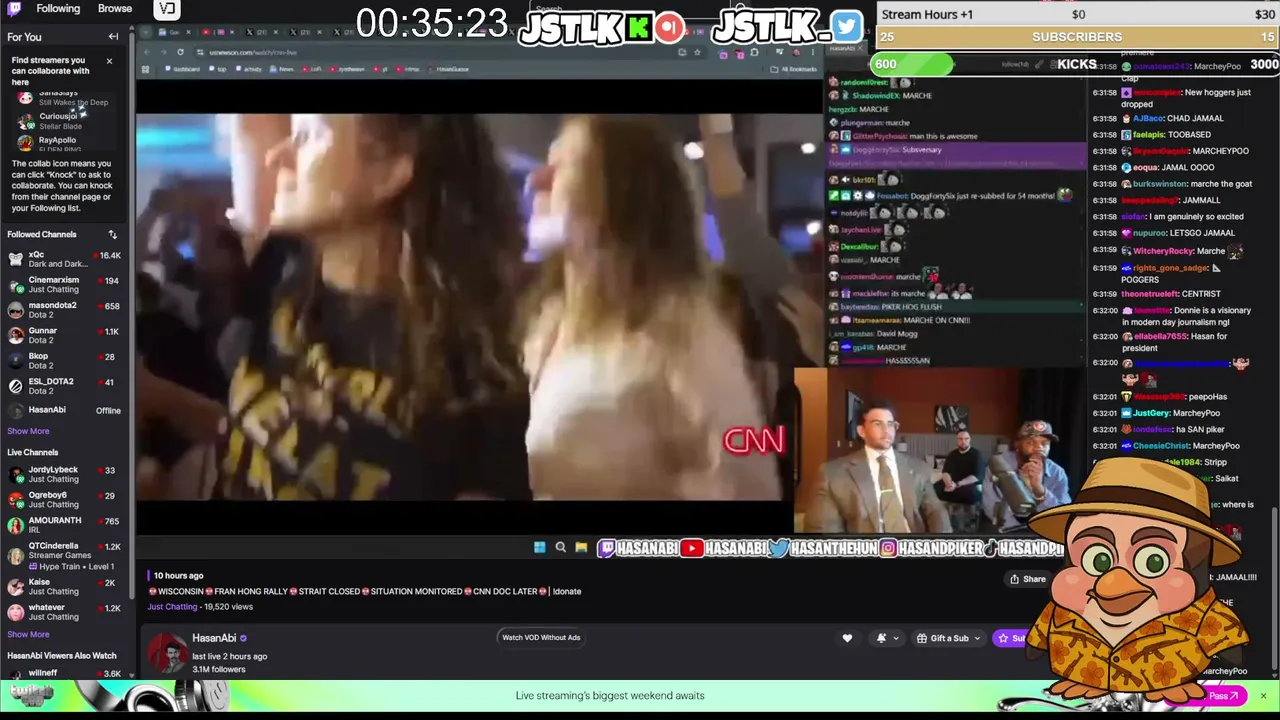Toggle follow heart for HasanAbi
Screen dimensions: 1280x720
point(847,638)
